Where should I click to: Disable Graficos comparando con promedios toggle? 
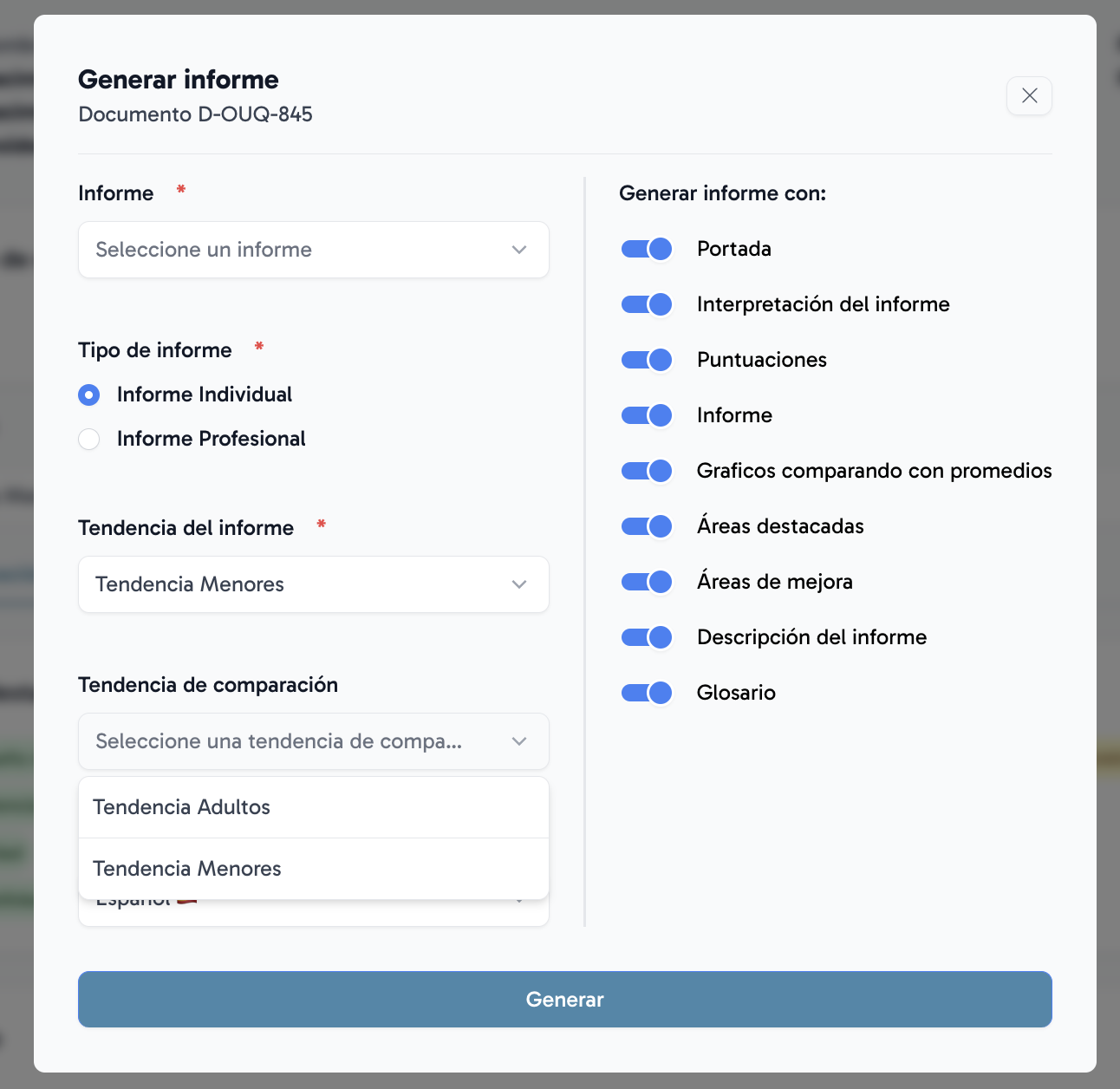click(647, 471)
